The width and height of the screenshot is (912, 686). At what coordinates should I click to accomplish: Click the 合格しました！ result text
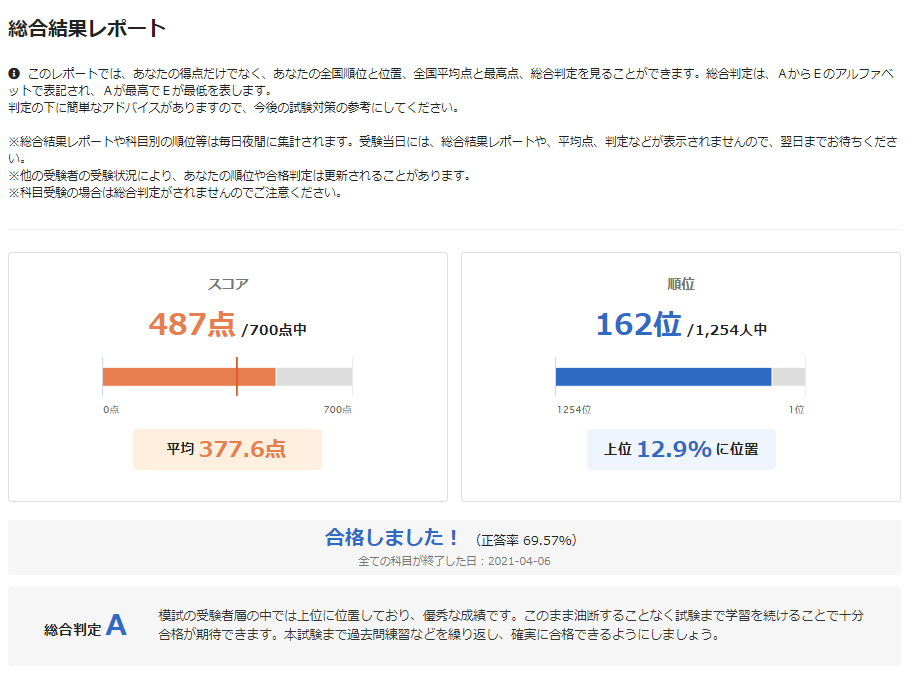(392, 537)
